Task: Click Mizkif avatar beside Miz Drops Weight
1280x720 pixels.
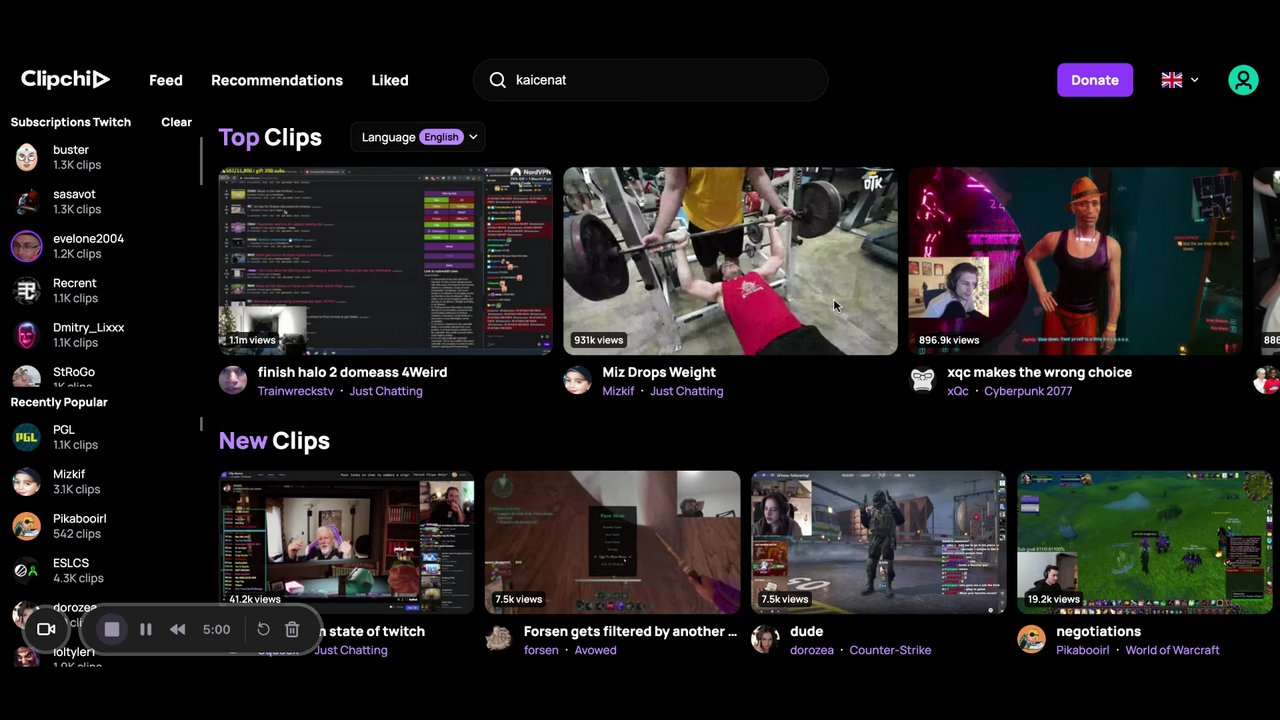Action: tap(578, 380)
